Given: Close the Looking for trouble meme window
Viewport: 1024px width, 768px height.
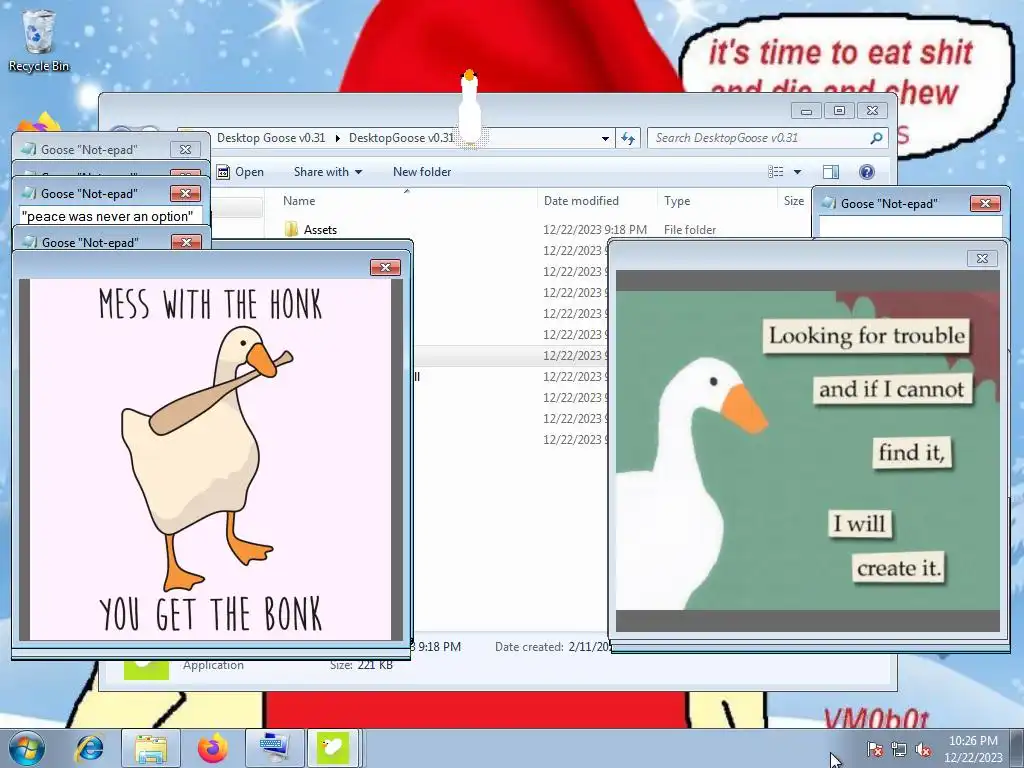Looking at the screenshot, I should [982, 258].
